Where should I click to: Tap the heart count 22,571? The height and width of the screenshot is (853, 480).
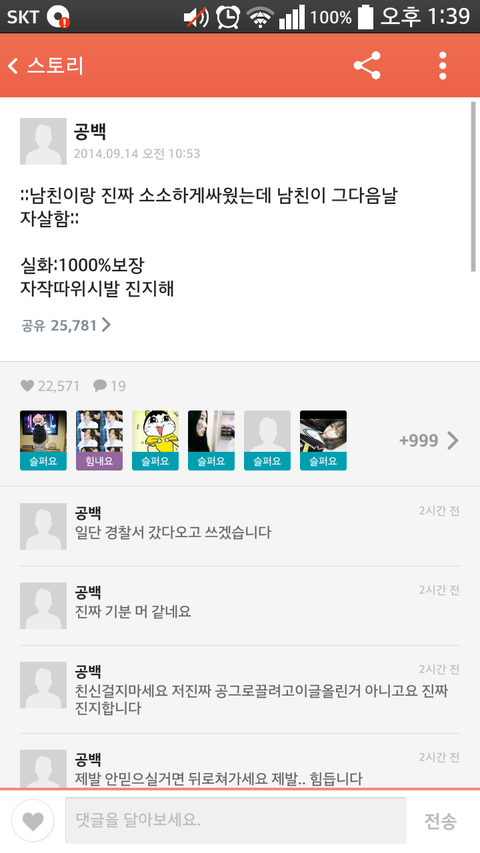50,386
